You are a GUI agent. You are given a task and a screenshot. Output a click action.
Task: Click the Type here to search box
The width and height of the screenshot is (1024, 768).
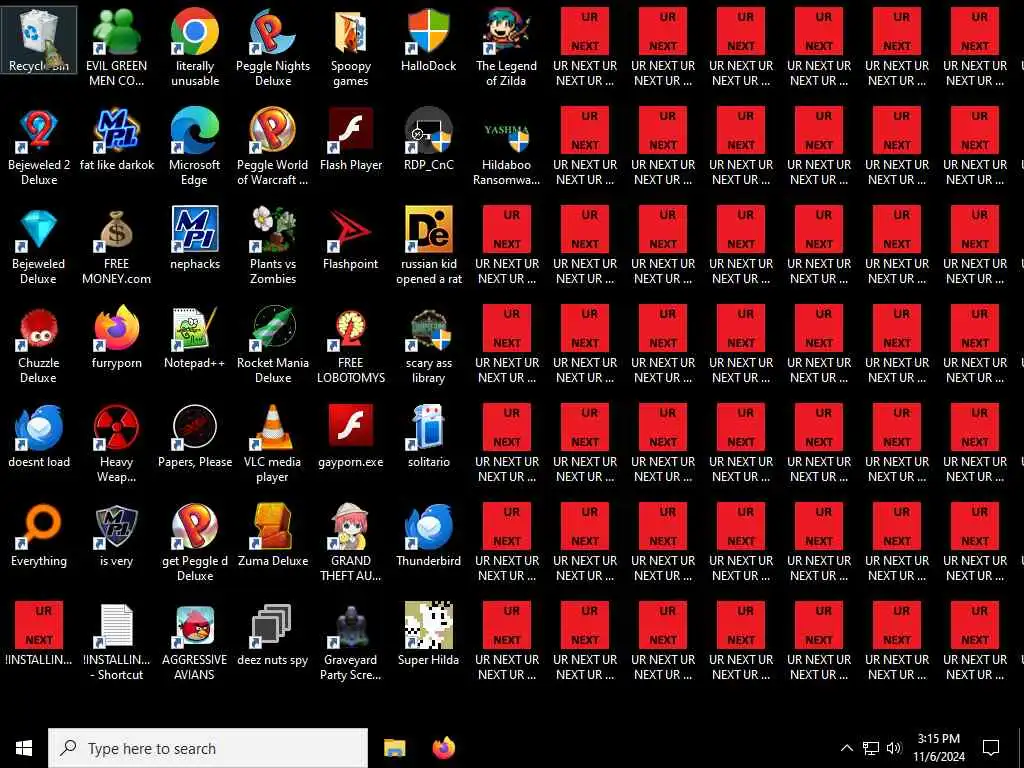click(x=208, y=748)
